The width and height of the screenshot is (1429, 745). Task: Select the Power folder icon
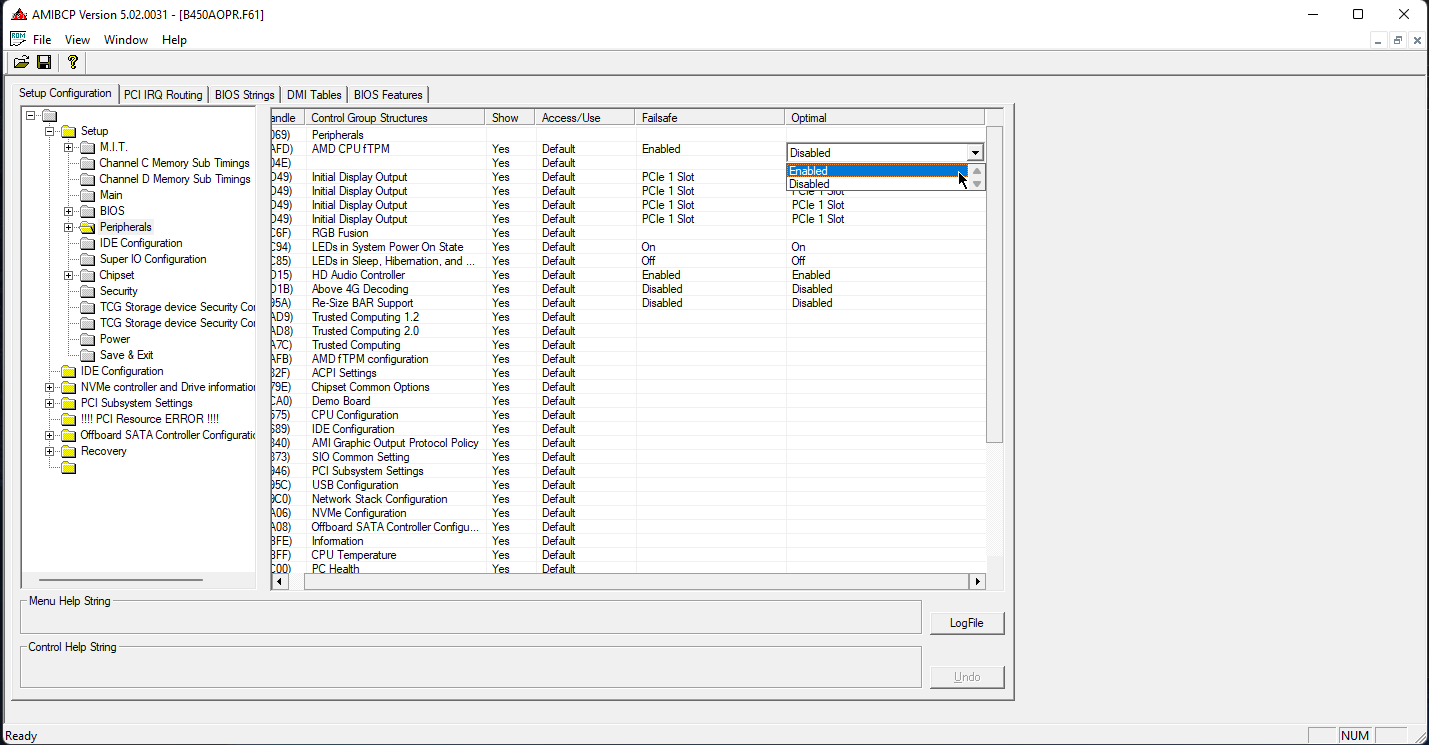[88, 339]
